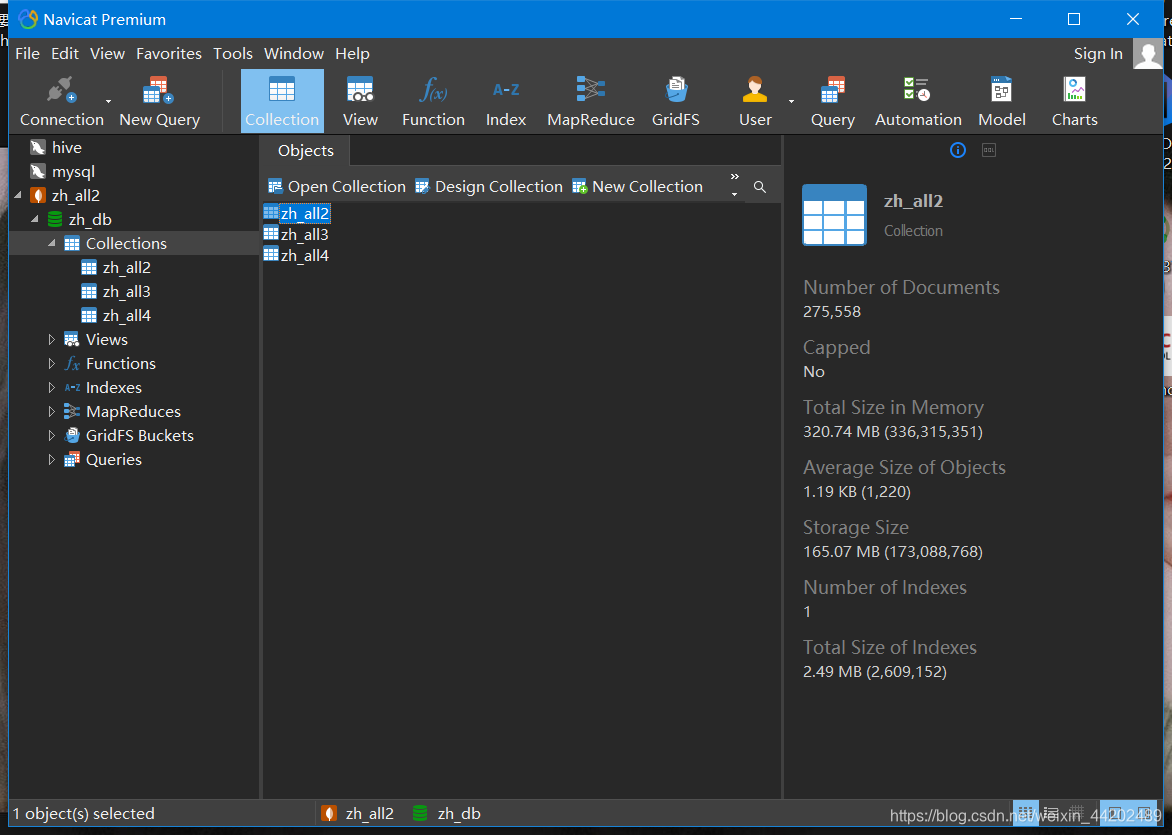Open MapReduce objects in toolbar

[590, 102]
